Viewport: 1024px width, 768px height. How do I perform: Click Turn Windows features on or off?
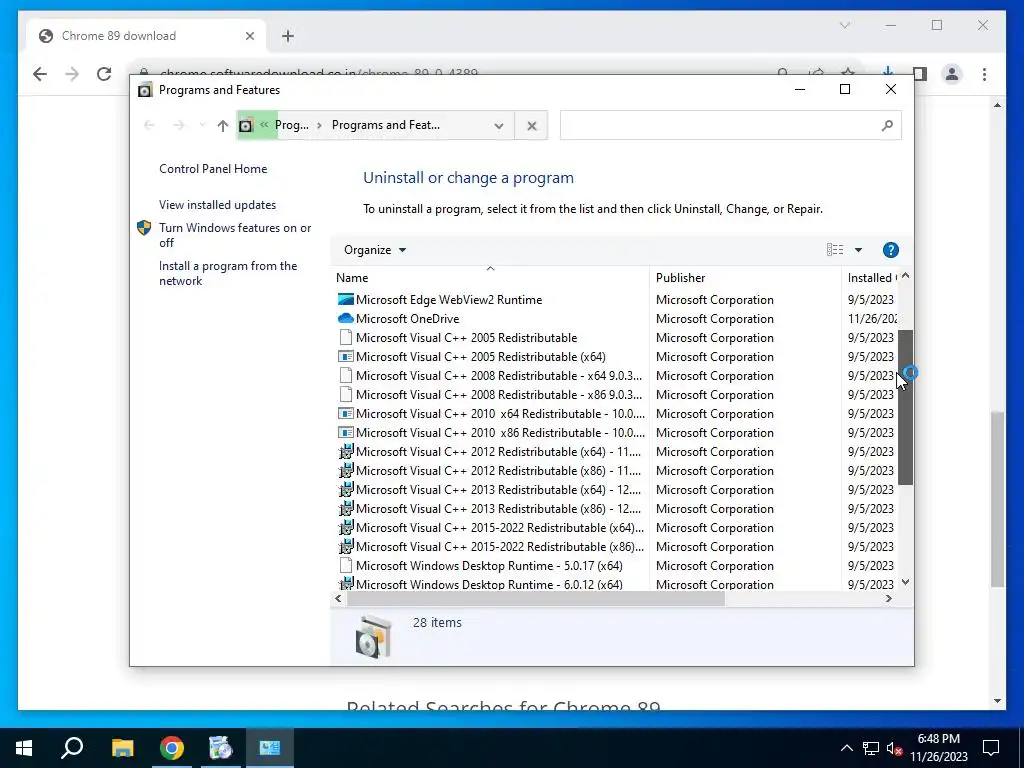[x=235, y=235]
